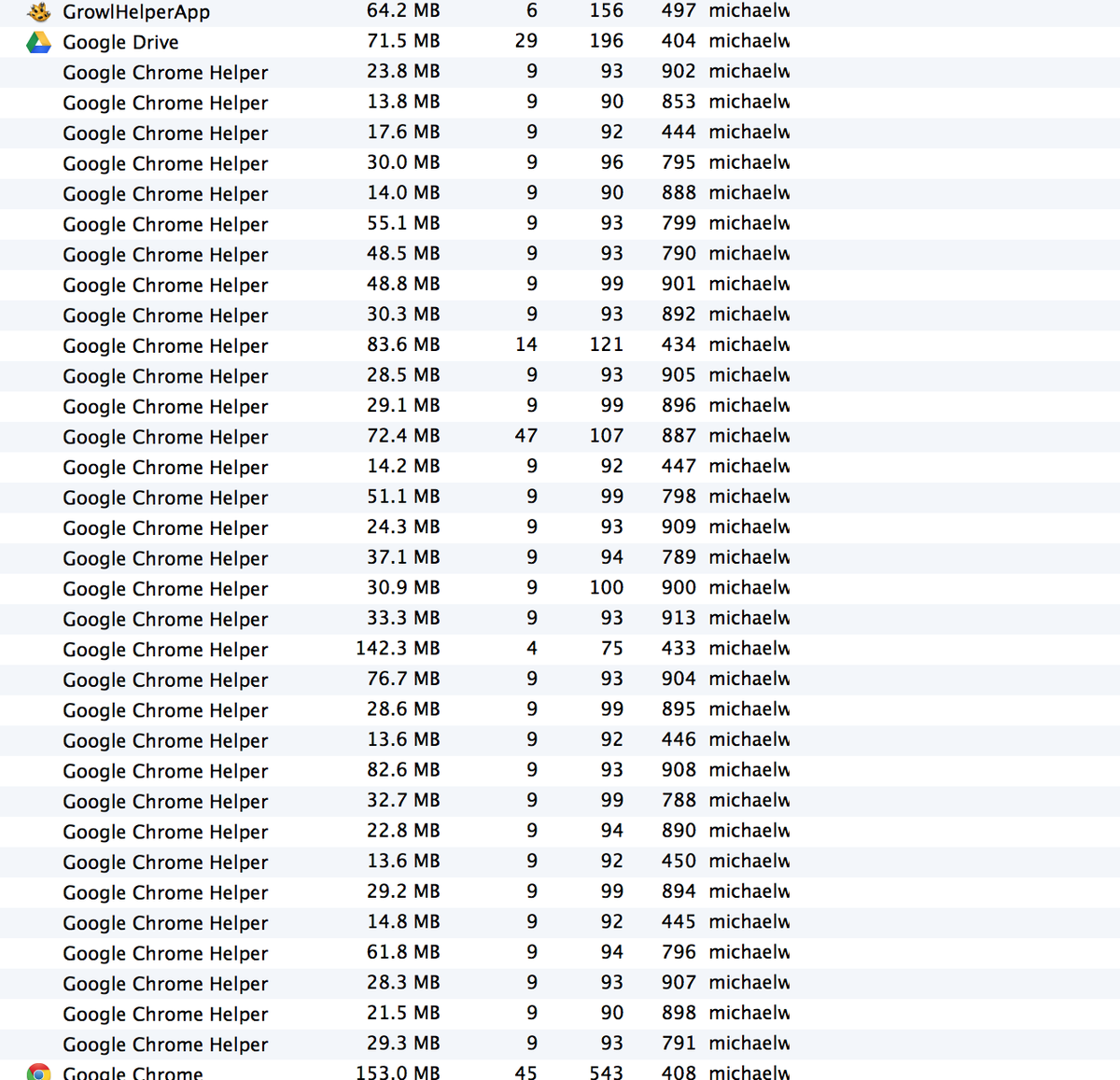Screen dimensions: 1120x1080
Task: Click the 14.2 MB memory value
Action: (x=403, y=466)
